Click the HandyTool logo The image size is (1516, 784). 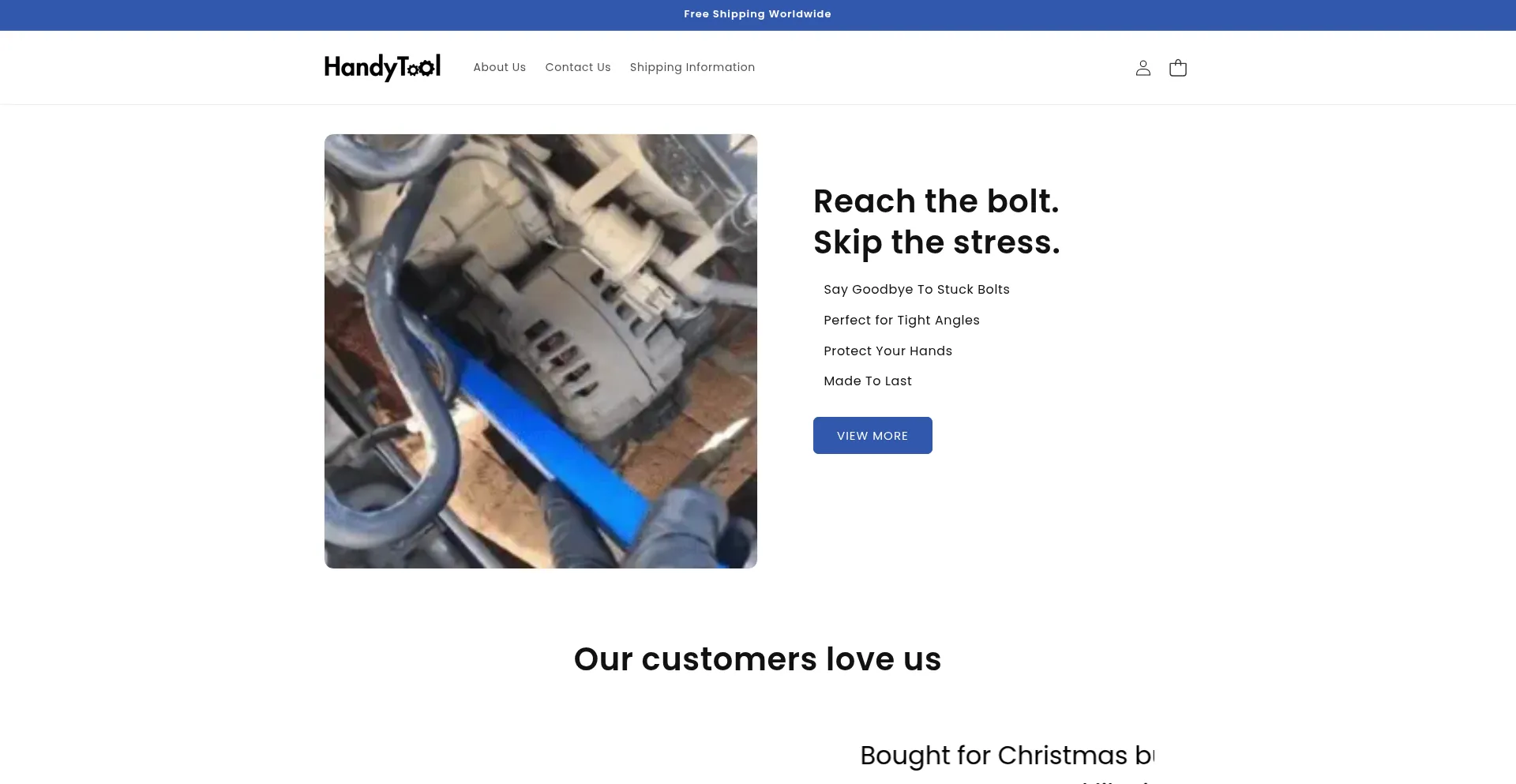(x=382, y=67)
